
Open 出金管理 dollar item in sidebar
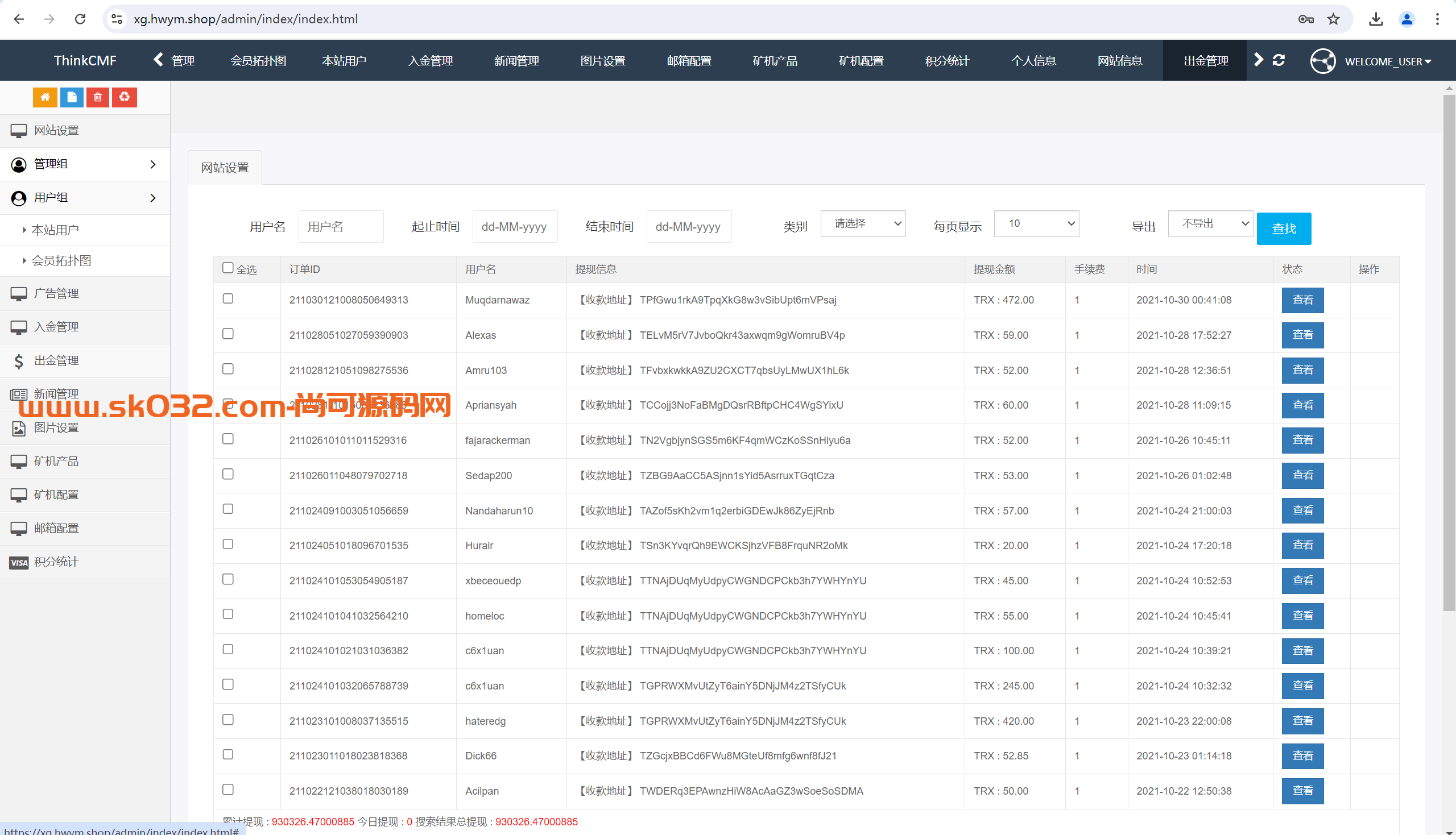click(85, 361)
